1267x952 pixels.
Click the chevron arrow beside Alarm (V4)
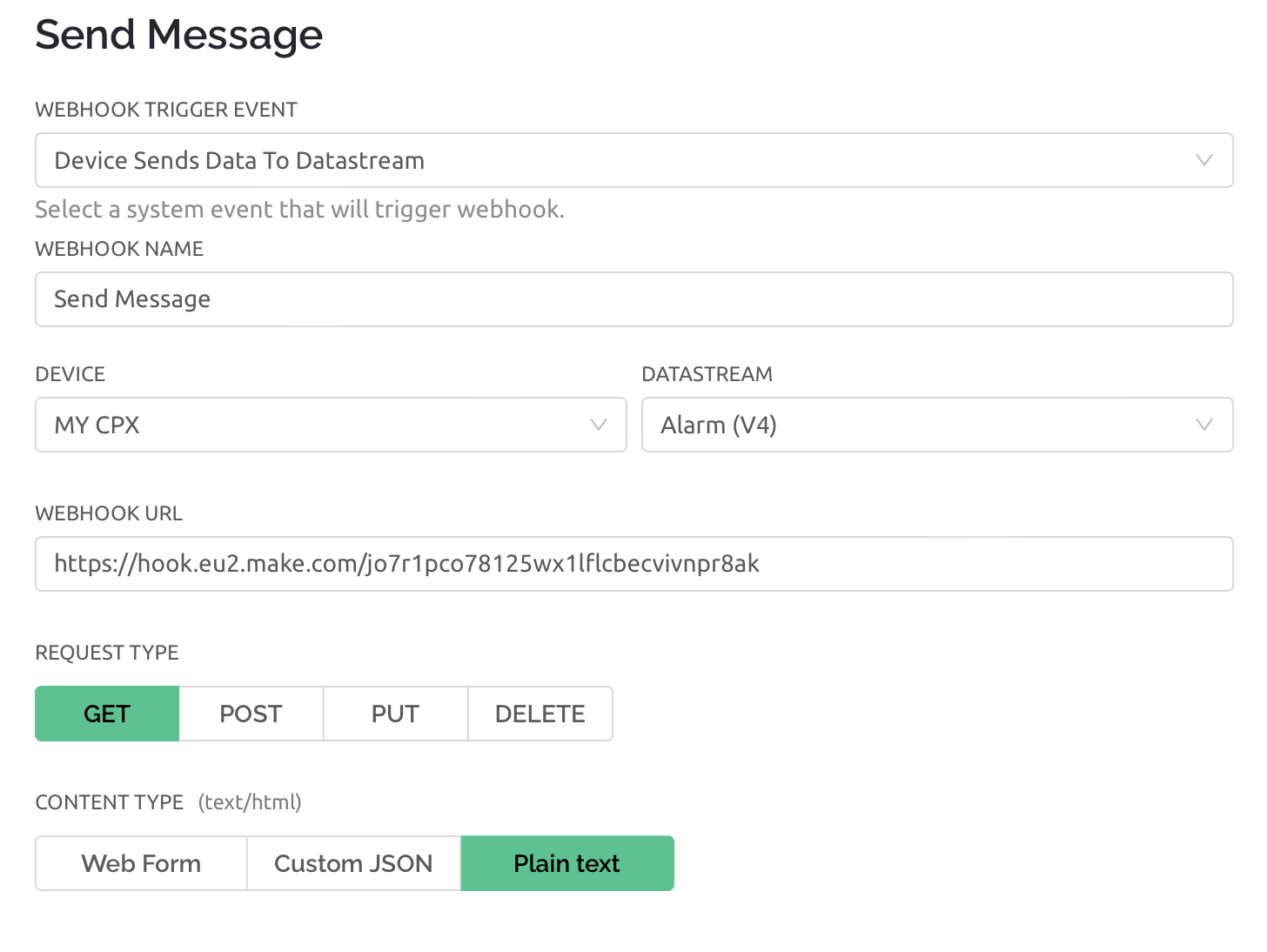(1204, 425)
